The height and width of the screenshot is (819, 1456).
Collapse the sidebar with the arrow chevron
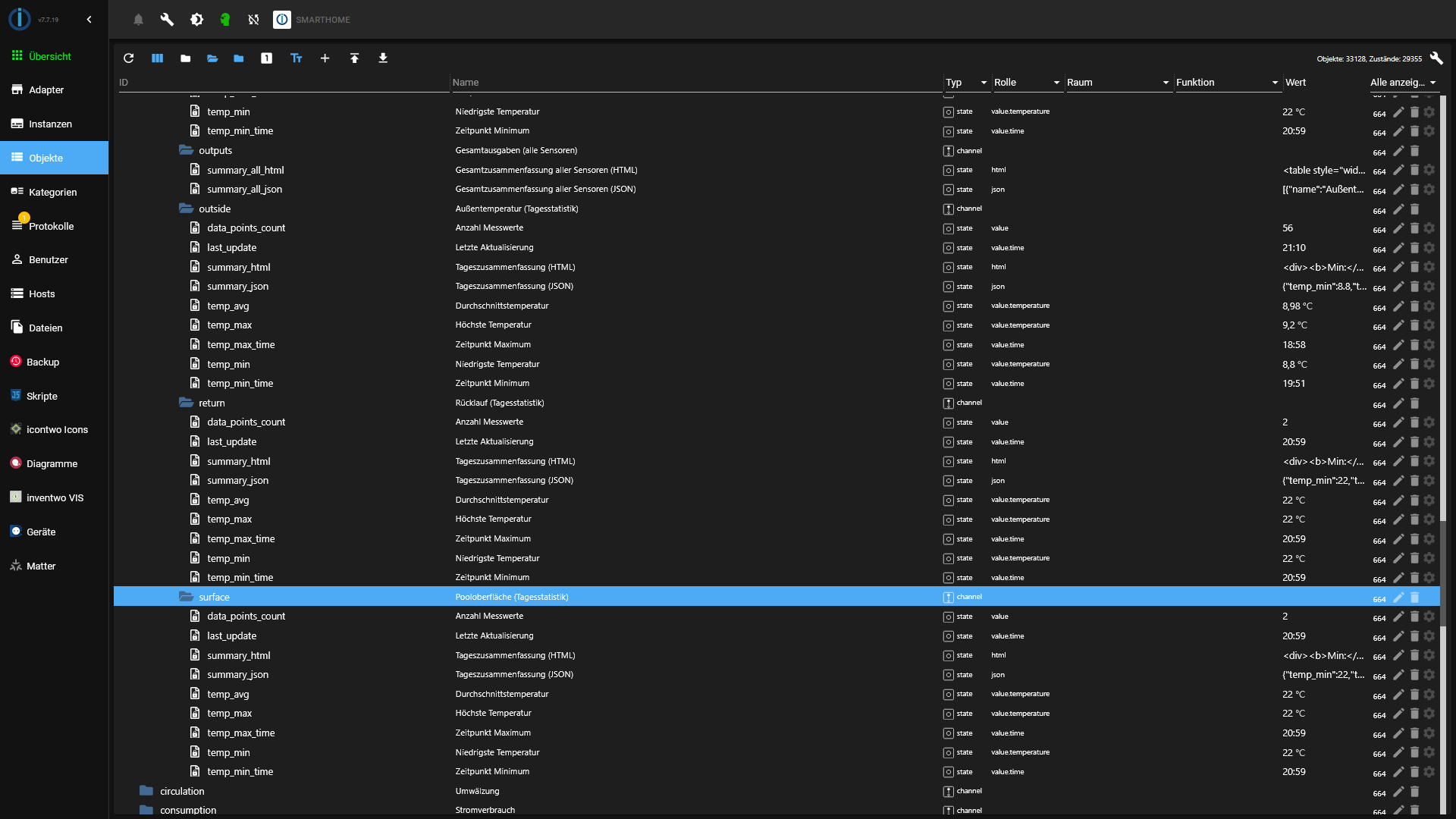89,20
